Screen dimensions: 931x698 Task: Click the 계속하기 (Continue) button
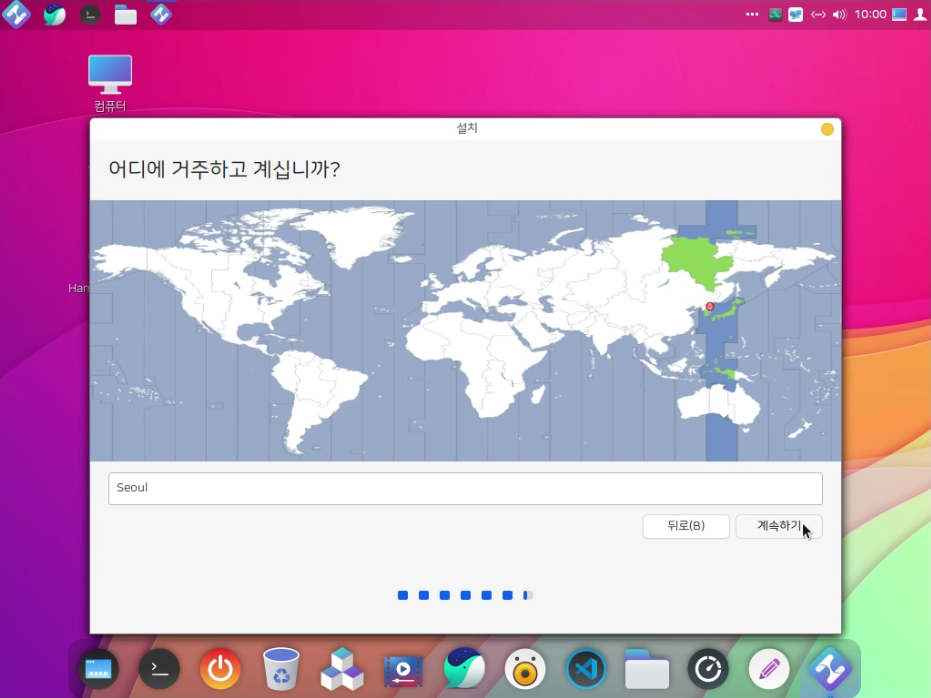click(778, 526)
